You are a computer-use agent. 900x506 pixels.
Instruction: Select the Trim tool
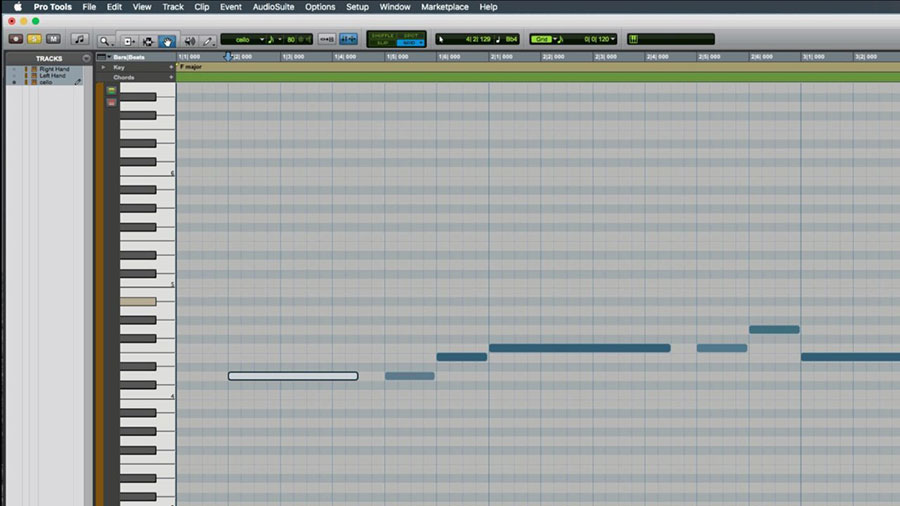point(129,41)
